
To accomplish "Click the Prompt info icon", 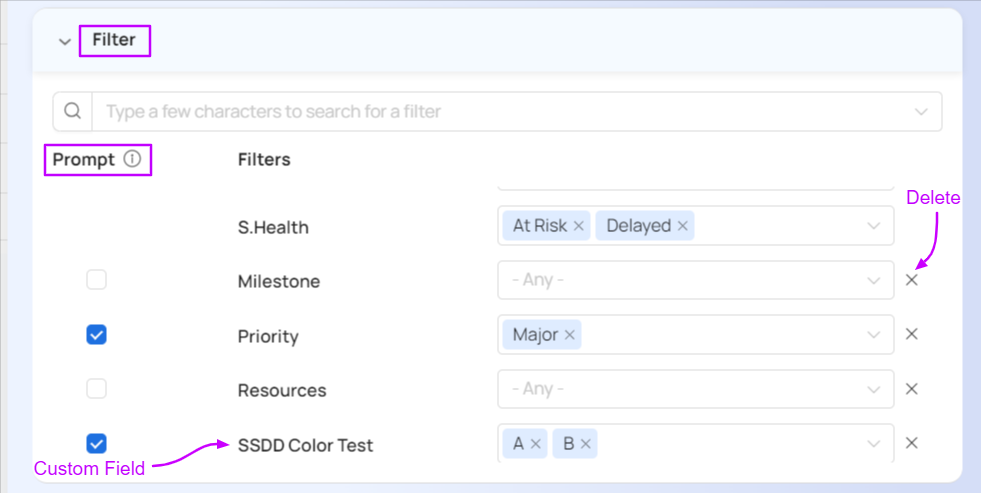I will pos(133,159).
